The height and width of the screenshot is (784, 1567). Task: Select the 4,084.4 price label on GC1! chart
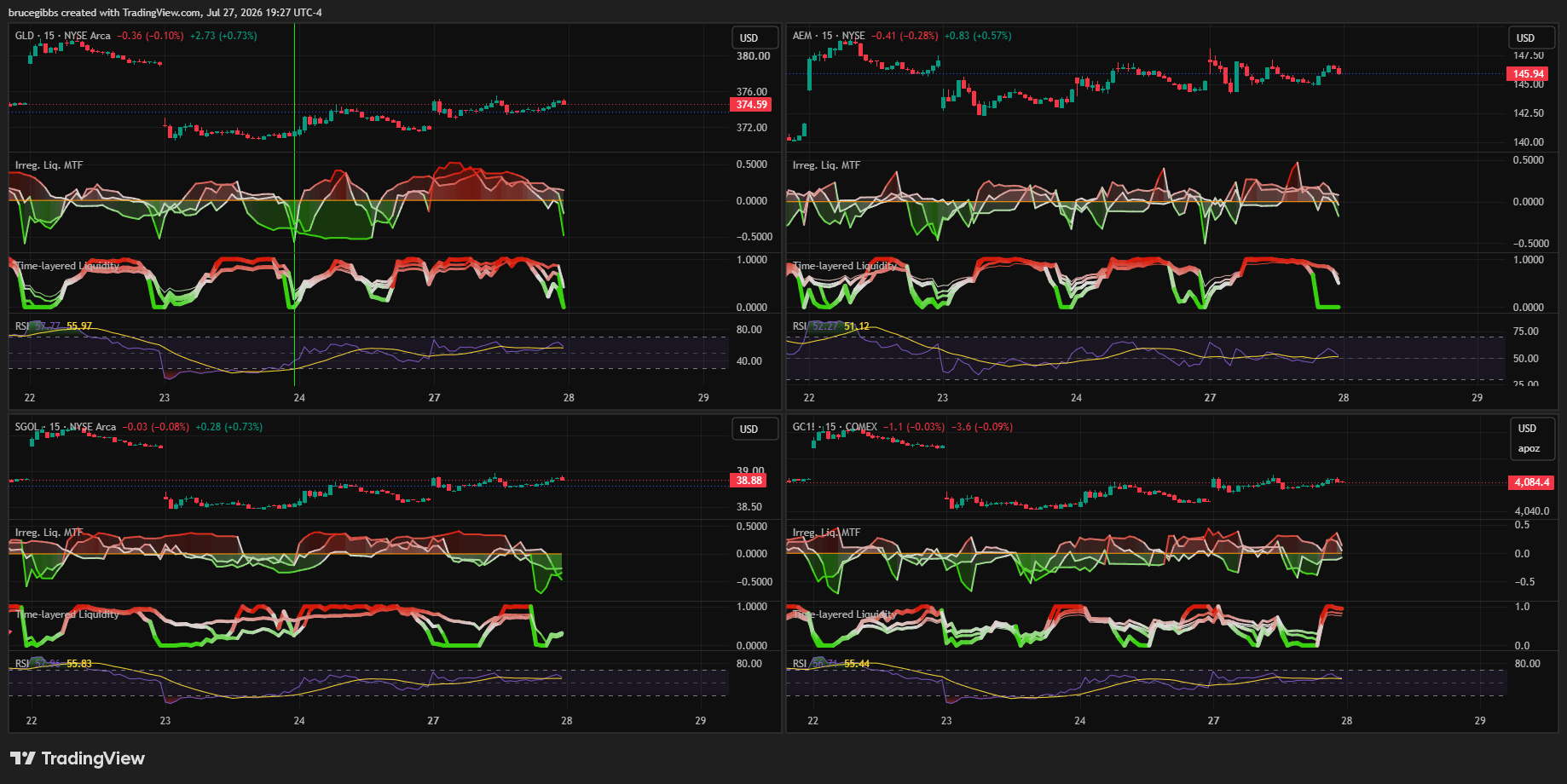1531,482
